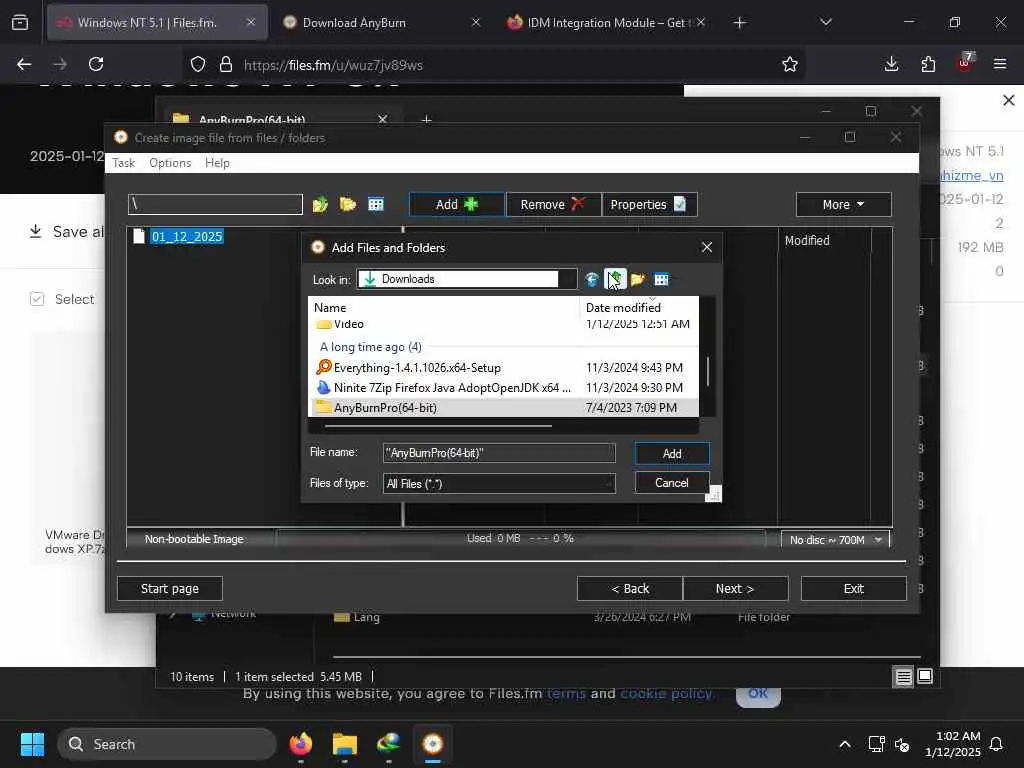
Task: Go back with the dialog's back-arrow icon
Action: coord(592,280)
